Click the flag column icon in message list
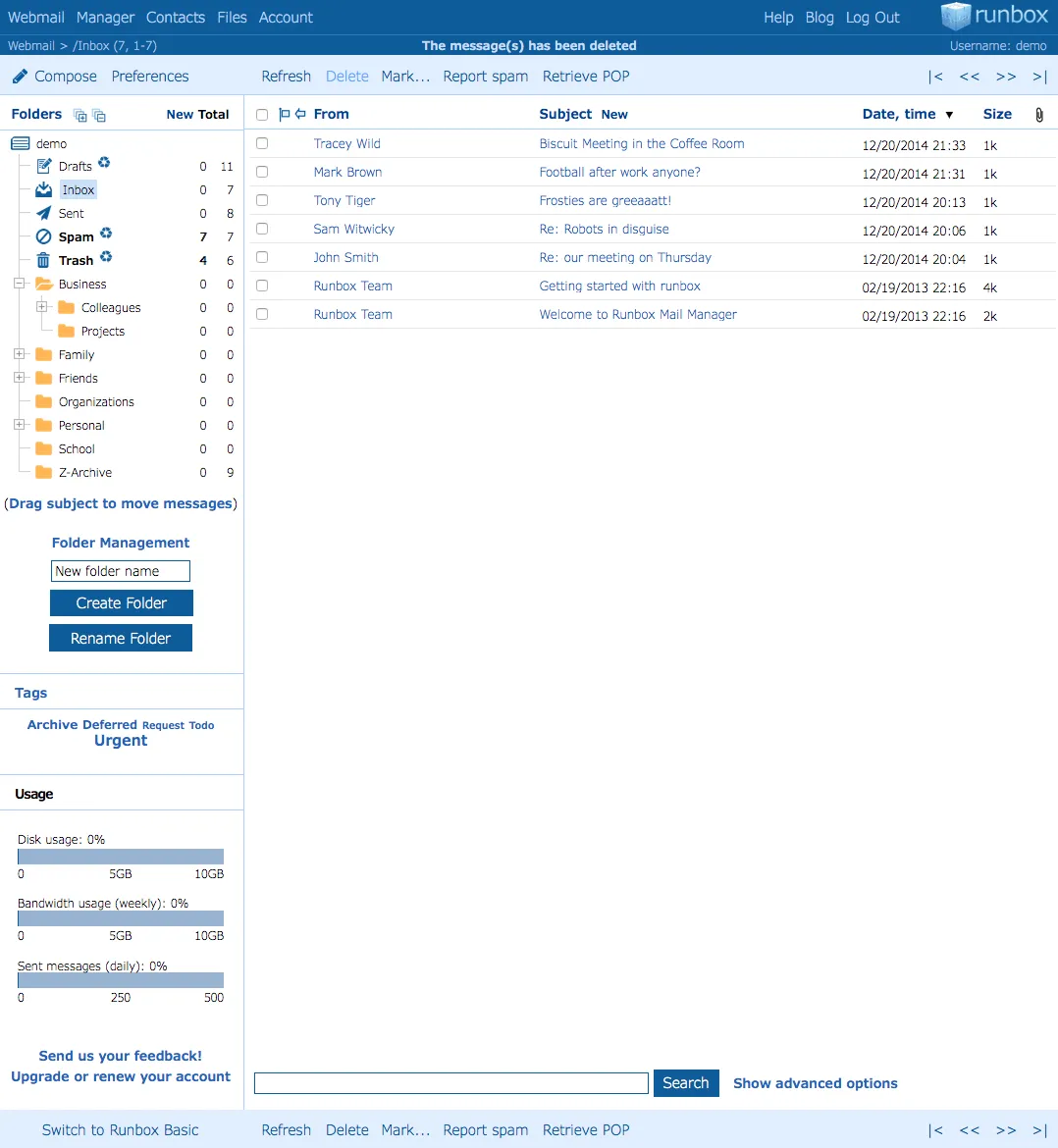Image resolution: width=1058 pixels, height=1148 pixels. pos(285,114)
